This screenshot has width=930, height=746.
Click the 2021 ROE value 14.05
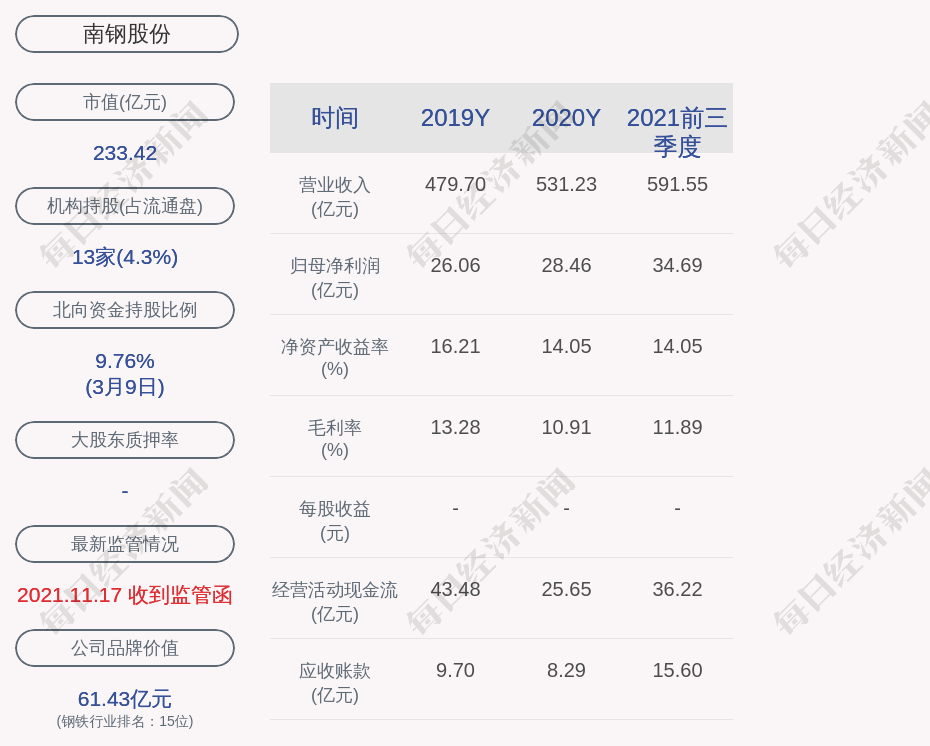(x=677, y=346)
